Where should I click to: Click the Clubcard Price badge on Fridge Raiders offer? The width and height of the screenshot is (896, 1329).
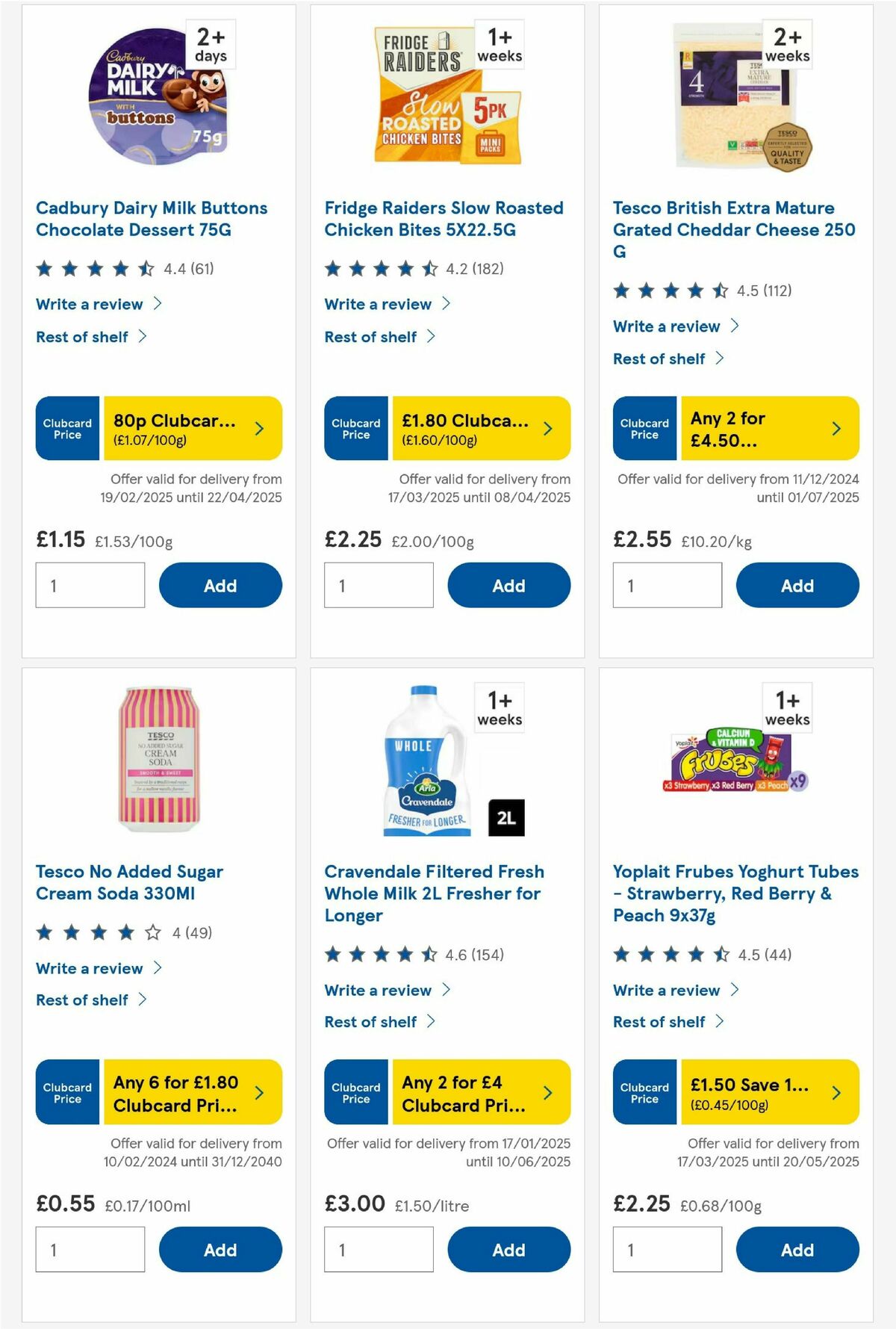pos(355,427)
